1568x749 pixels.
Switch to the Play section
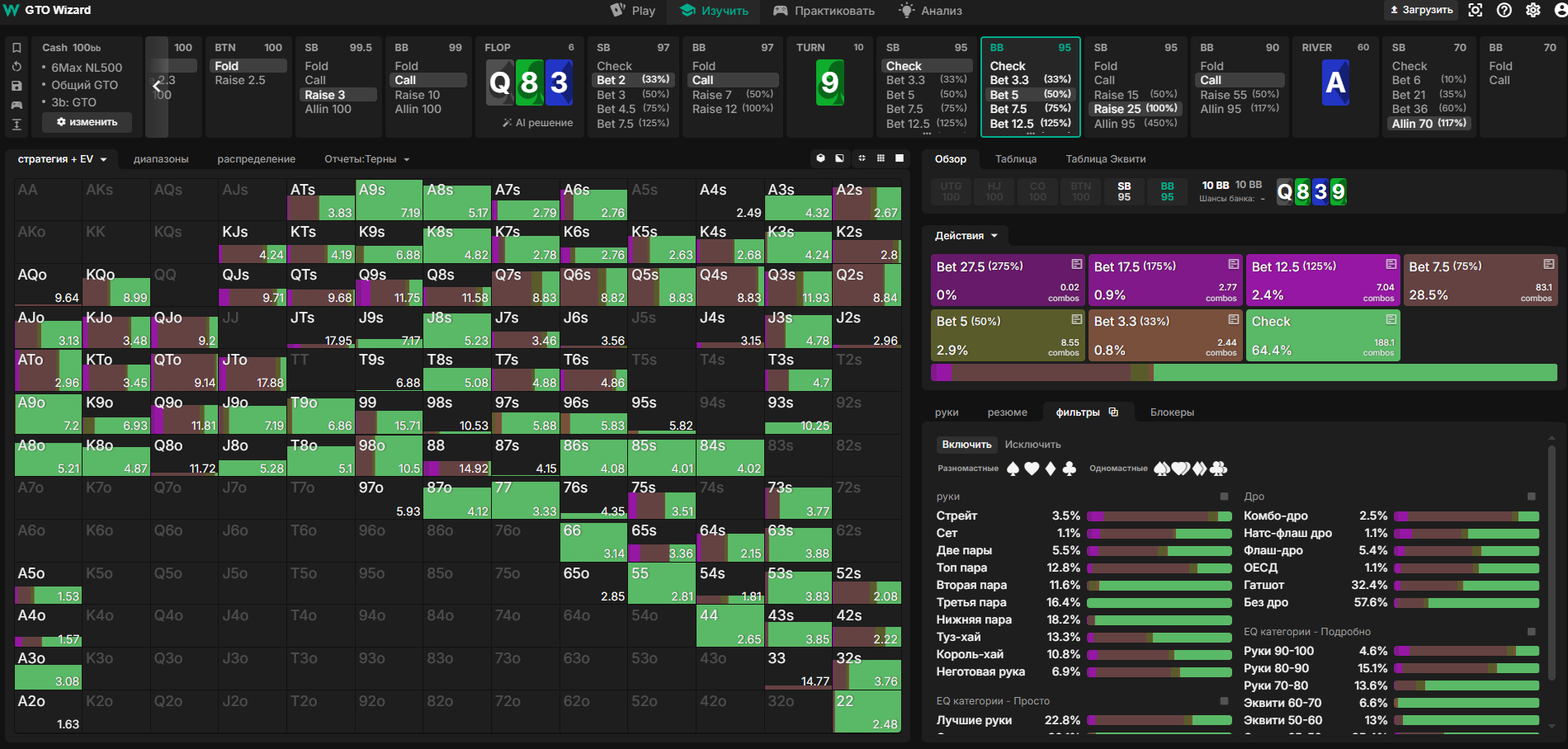coord(633,11)
